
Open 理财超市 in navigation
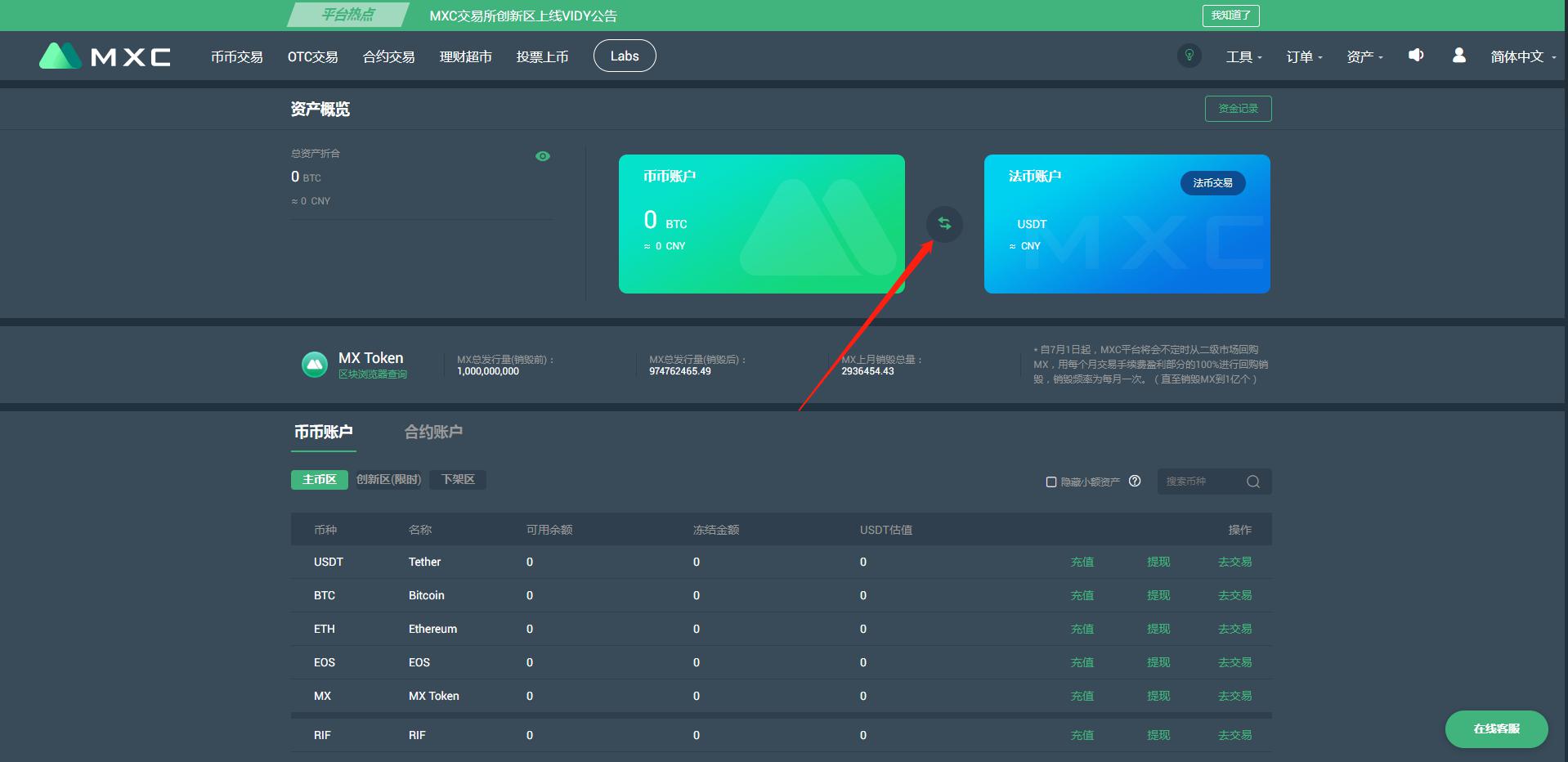point(466,56)
